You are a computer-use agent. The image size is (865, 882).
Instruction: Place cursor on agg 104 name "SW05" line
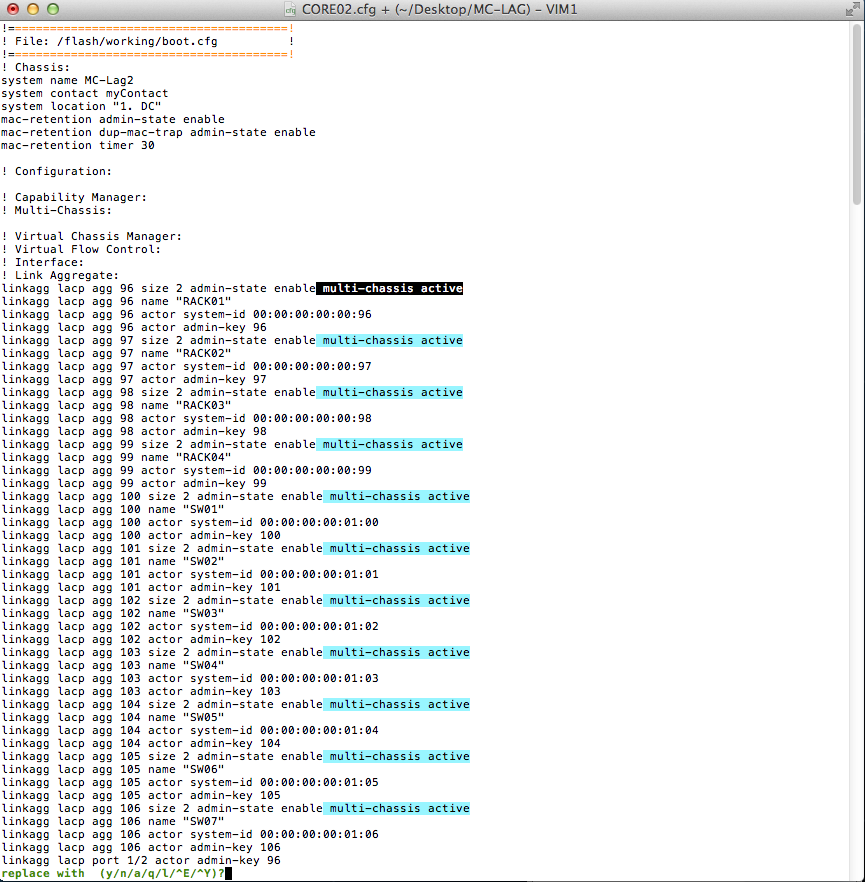pos(112,717)
